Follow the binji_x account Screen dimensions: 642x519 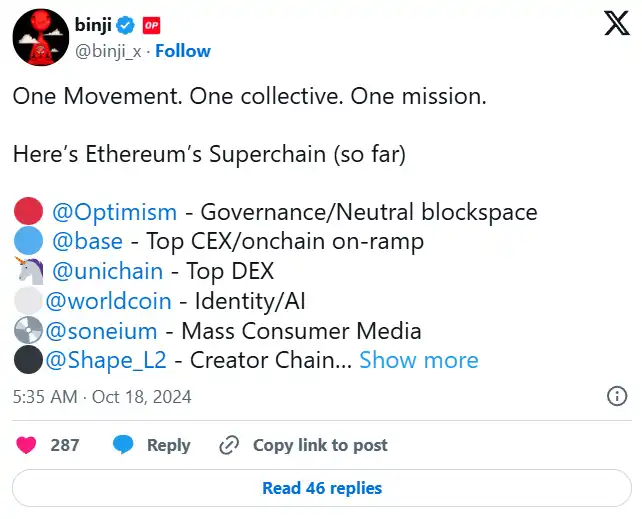pos(183,51)
